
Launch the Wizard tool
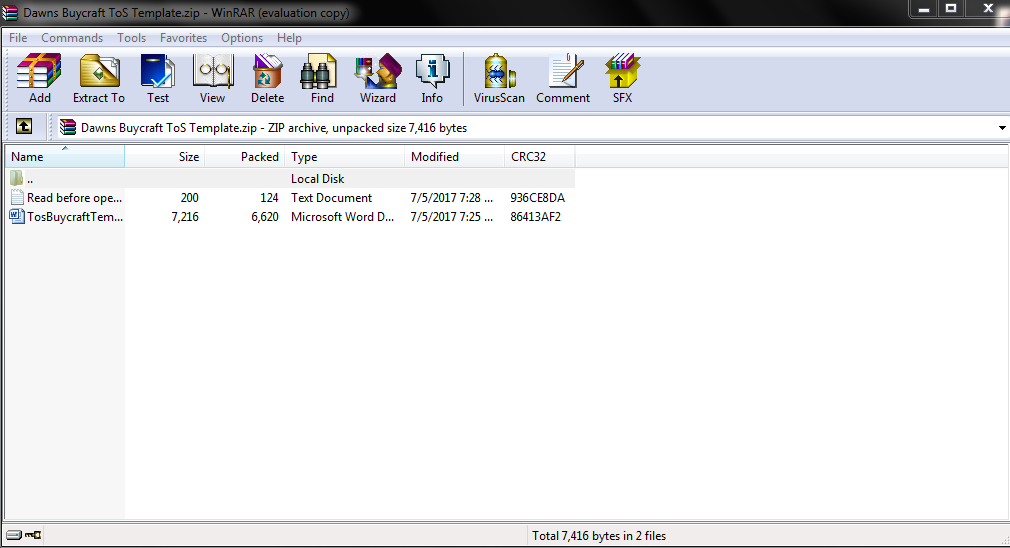(377, 79)
